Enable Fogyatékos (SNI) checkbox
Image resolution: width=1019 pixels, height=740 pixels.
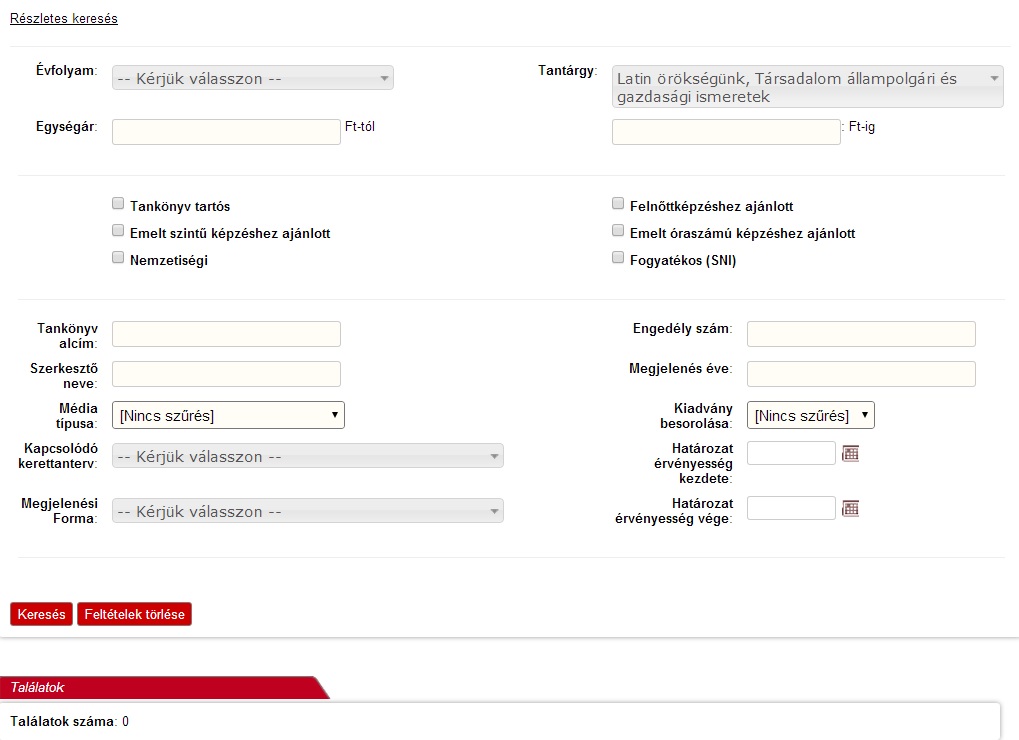[618, 259]
